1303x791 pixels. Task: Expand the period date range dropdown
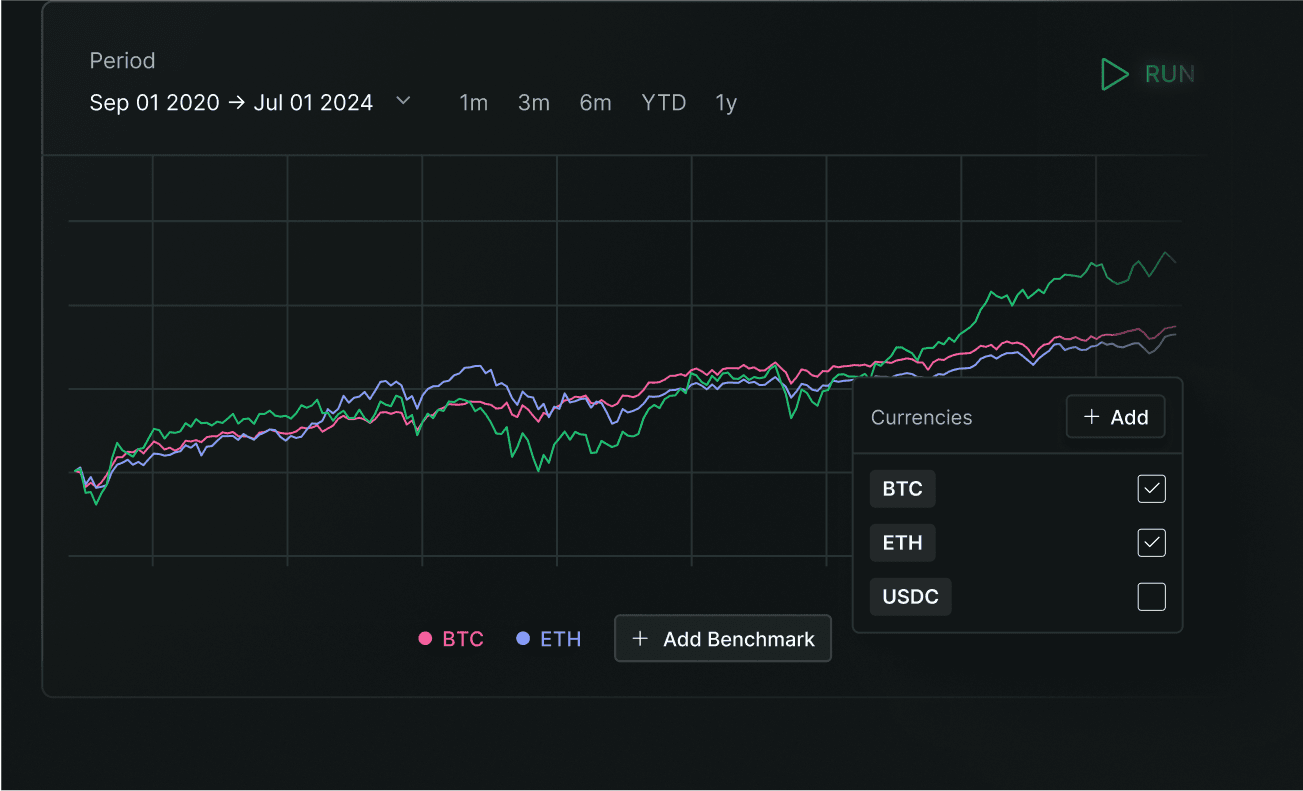[403, 102]
